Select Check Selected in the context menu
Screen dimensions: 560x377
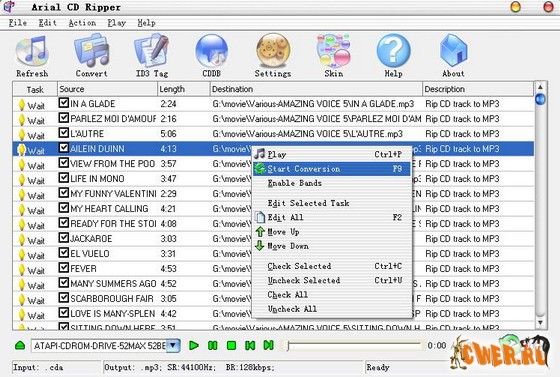331,266
